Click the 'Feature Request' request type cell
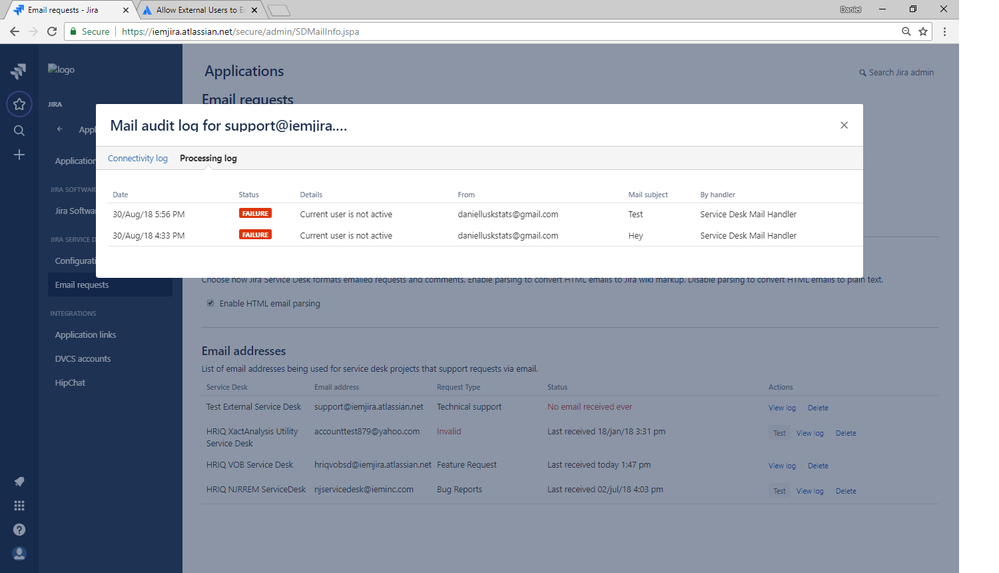The image size is (999, 573). [x=466, y=465]
